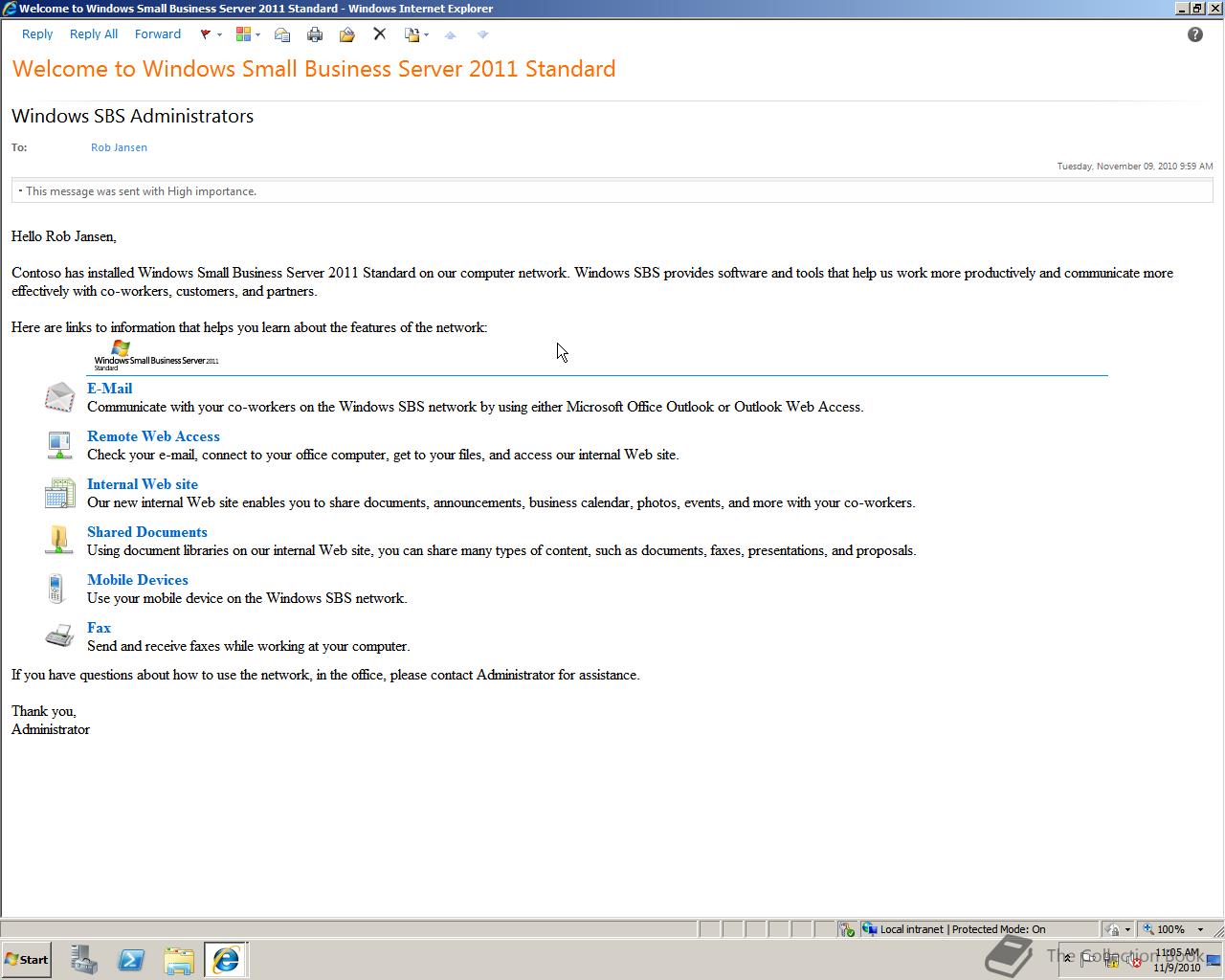Click the red follow-up flag icon

pyautogui.click(x=205, y=34)
